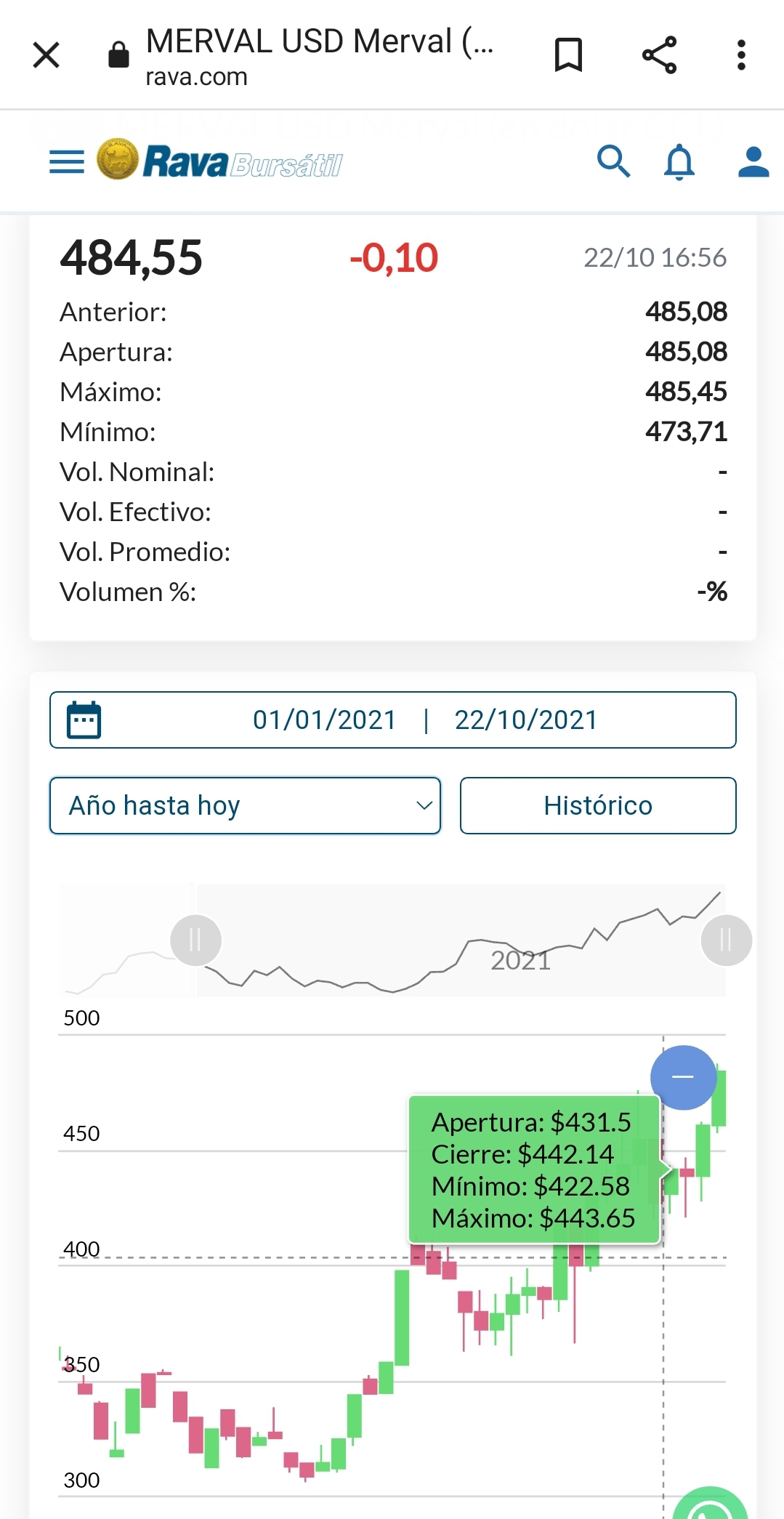The image size is (784, 1519).
Task: Grab the left range slider handle
Action: tap(195, 940)
